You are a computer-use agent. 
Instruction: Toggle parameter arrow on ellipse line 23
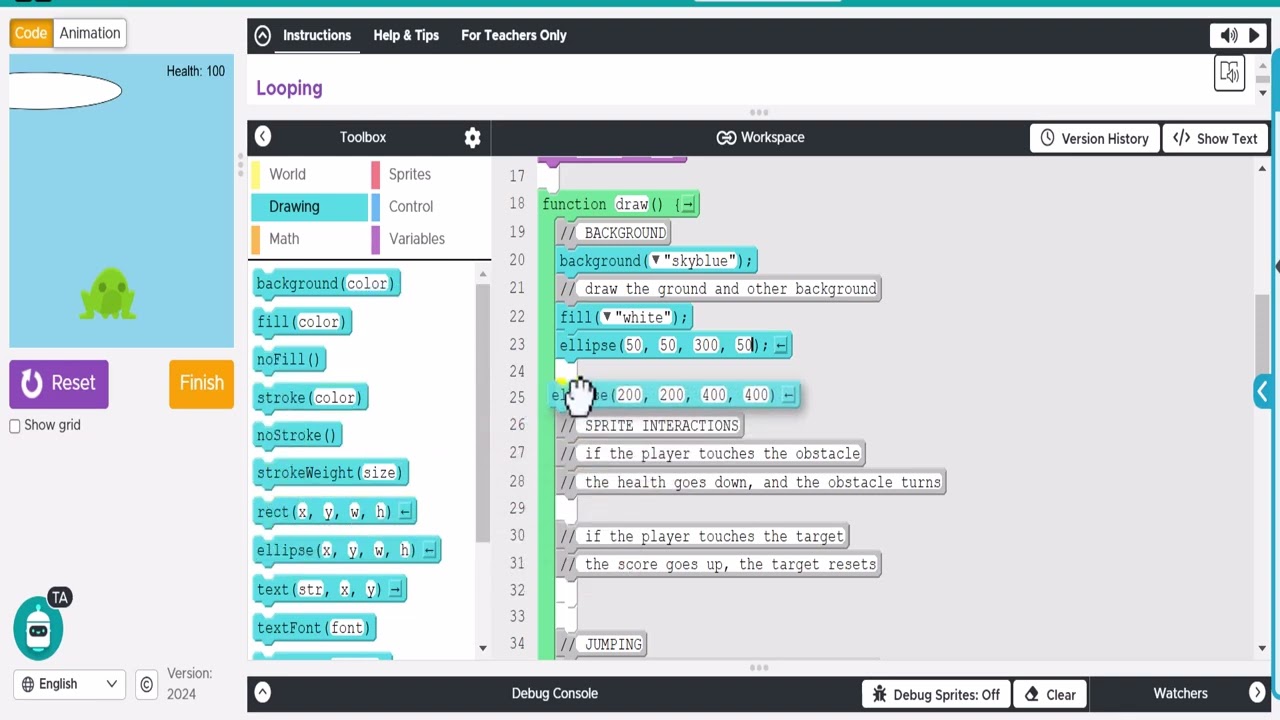pos(781,346)
